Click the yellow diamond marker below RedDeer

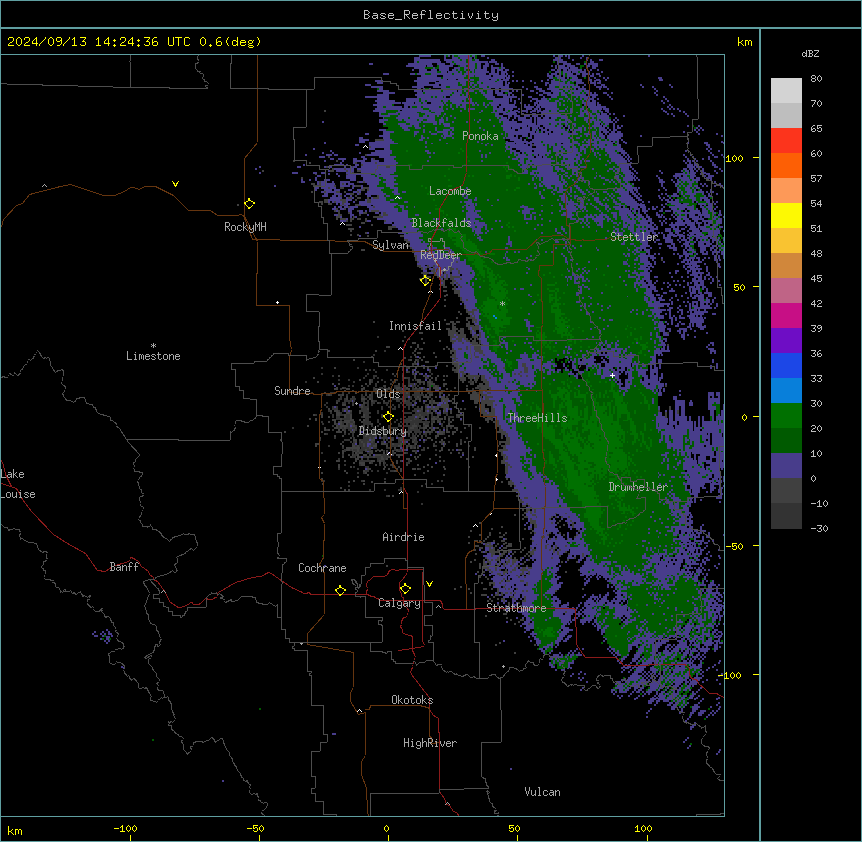(425, 281)
